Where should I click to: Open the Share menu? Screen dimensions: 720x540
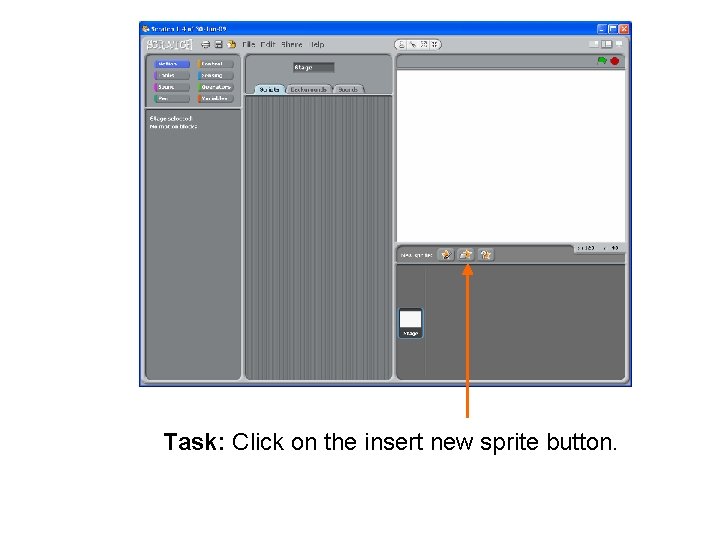[292, 45]
